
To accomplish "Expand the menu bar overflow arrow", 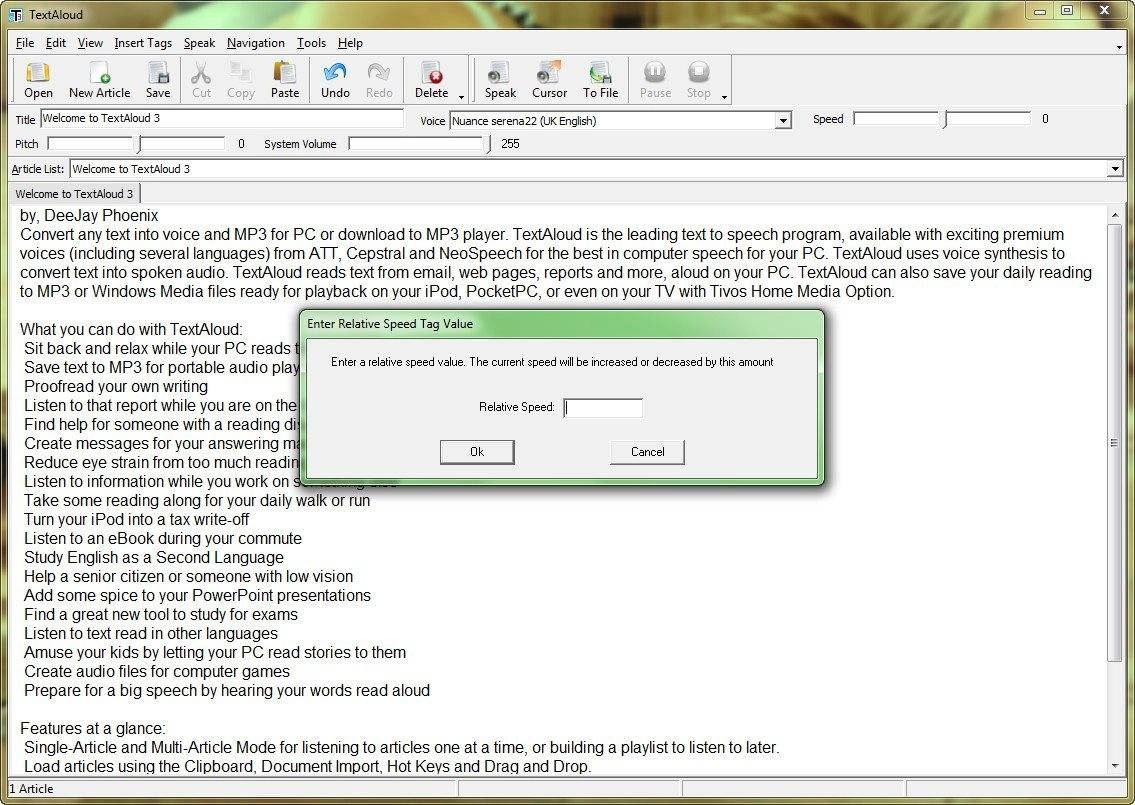I will [1120, 47].
